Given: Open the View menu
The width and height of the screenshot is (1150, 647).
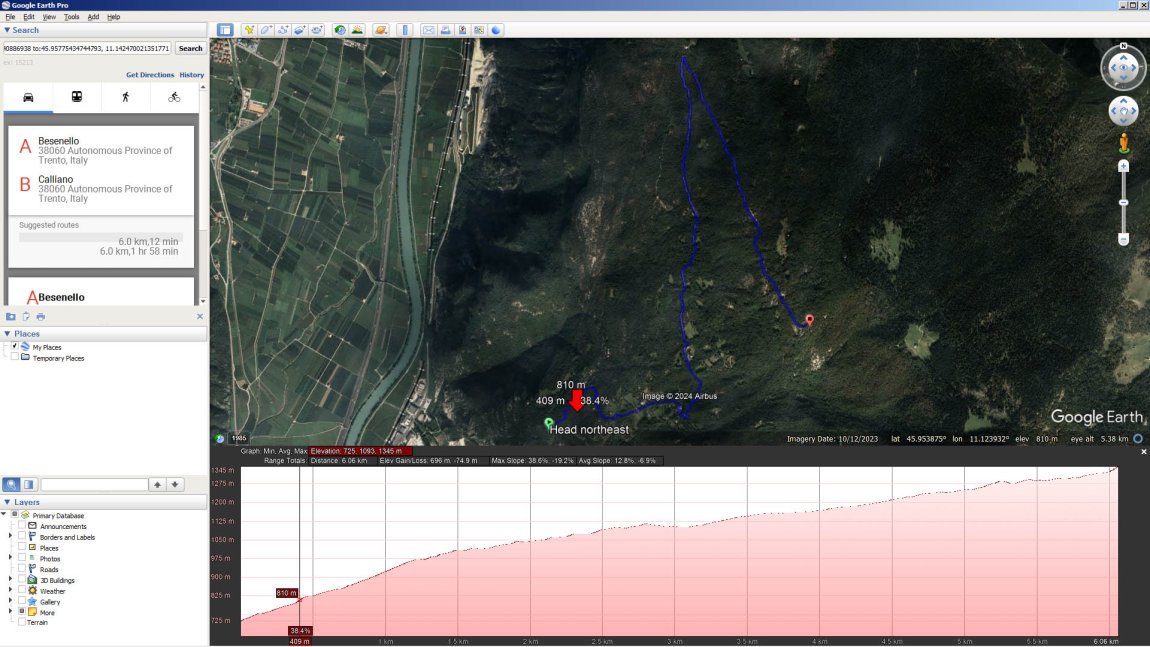Looking at the screenshot, I should coord(50,17).
